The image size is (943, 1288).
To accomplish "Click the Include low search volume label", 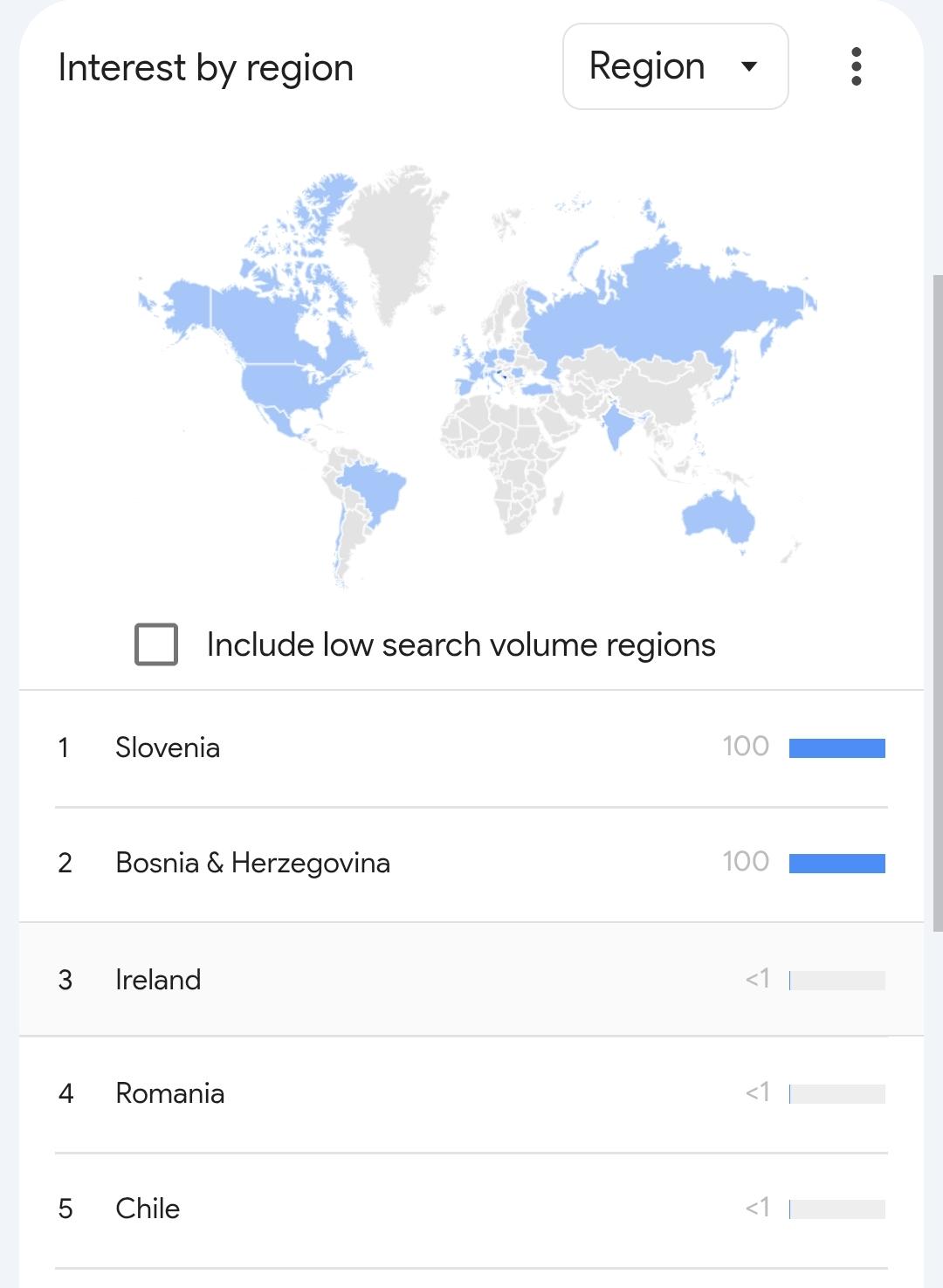I will (x=461, y=644).
